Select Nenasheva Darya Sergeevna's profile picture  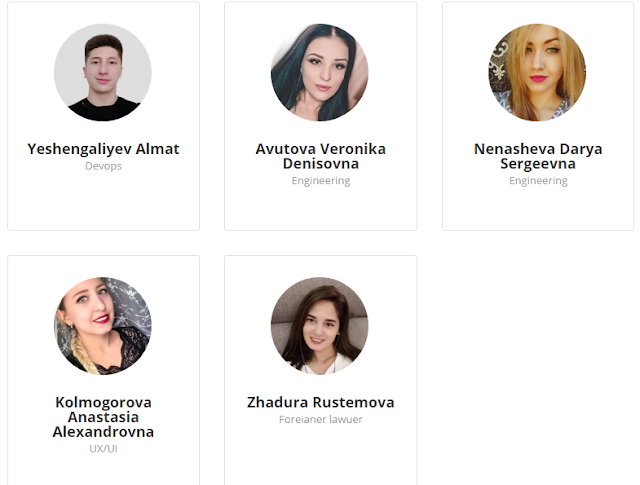[538, 72]
